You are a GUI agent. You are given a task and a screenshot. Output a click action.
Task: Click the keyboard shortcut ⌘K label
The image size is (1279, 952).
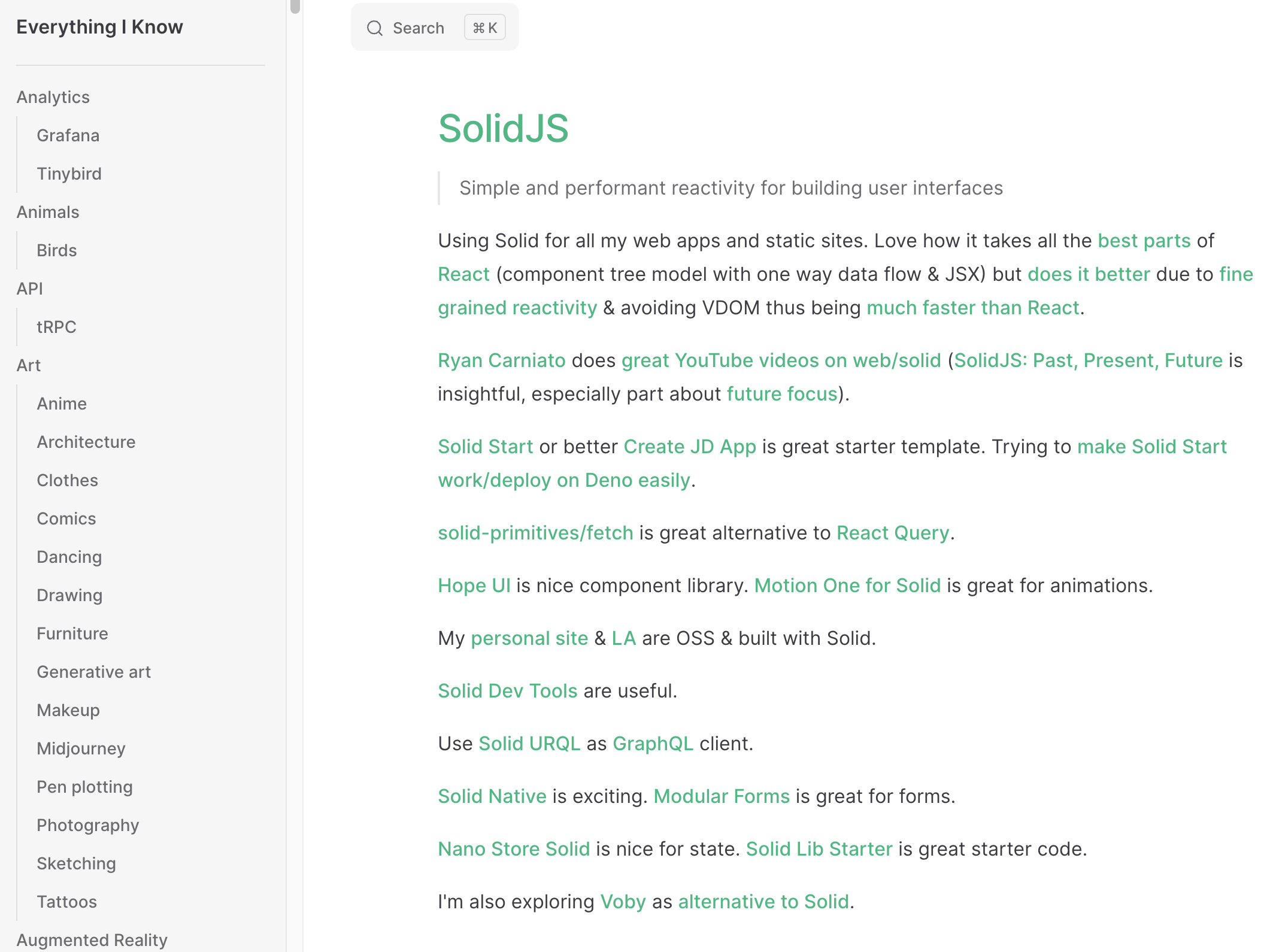(485, 28)
